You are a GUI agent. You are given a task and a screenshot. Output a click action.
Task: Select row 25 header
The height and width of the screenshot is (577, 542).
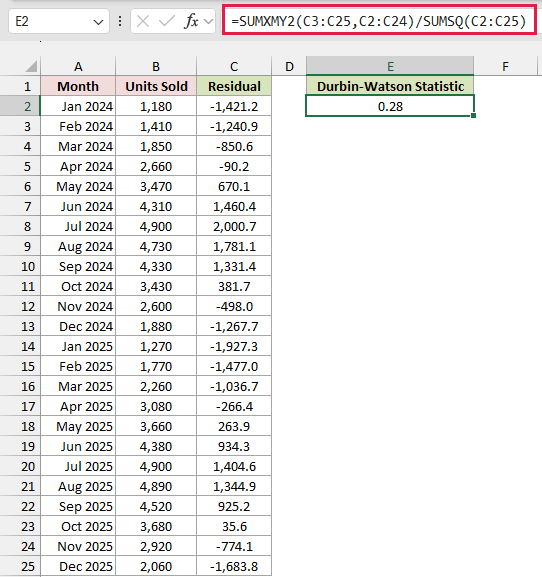click(x=20, y=566)
